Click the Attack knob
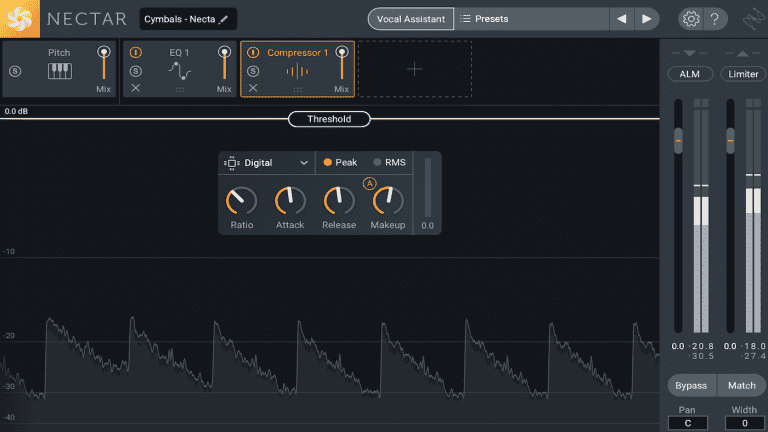Viewport: 768px width, 432px height. click(x=290, y=201)
